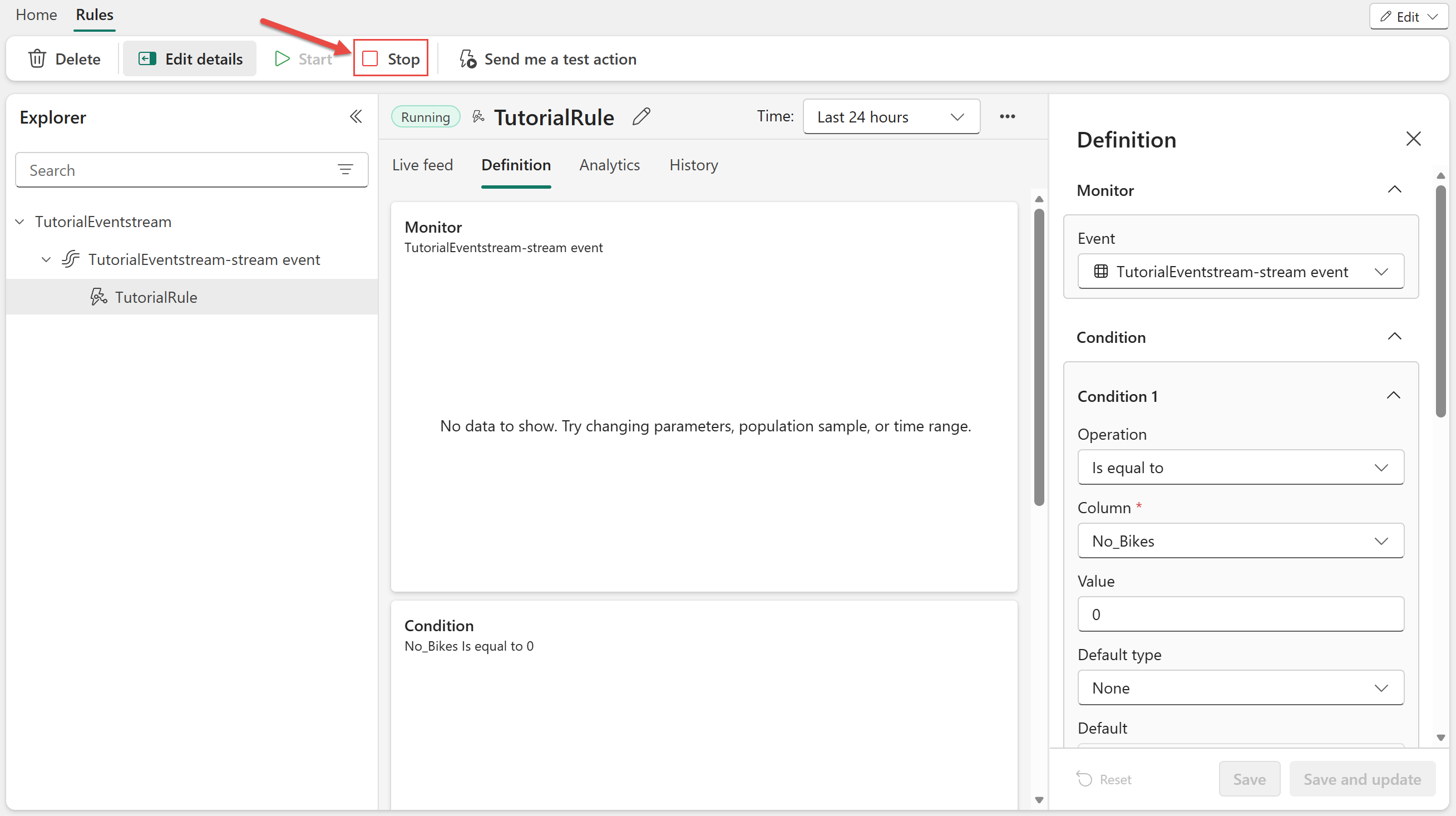Click the Value input field
The width and height of the screenshot is (1456, 816).
click(1240, 615)
